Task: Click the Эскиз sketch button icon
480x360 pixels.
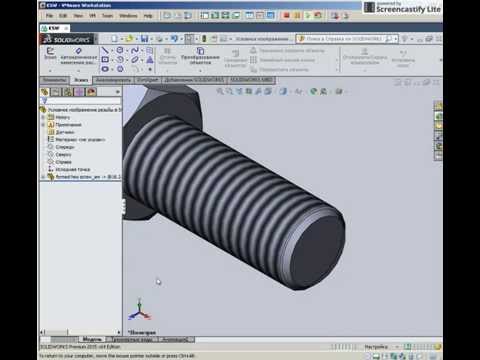Action: coord(50,51)
